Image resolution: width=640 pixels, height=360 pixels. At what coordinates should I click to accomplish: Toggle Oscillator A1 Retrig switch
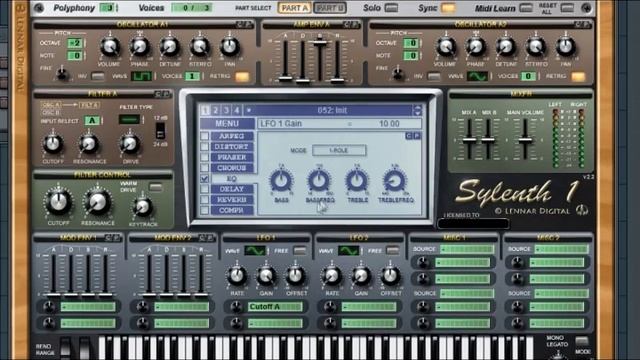click(x=242, y=76)
